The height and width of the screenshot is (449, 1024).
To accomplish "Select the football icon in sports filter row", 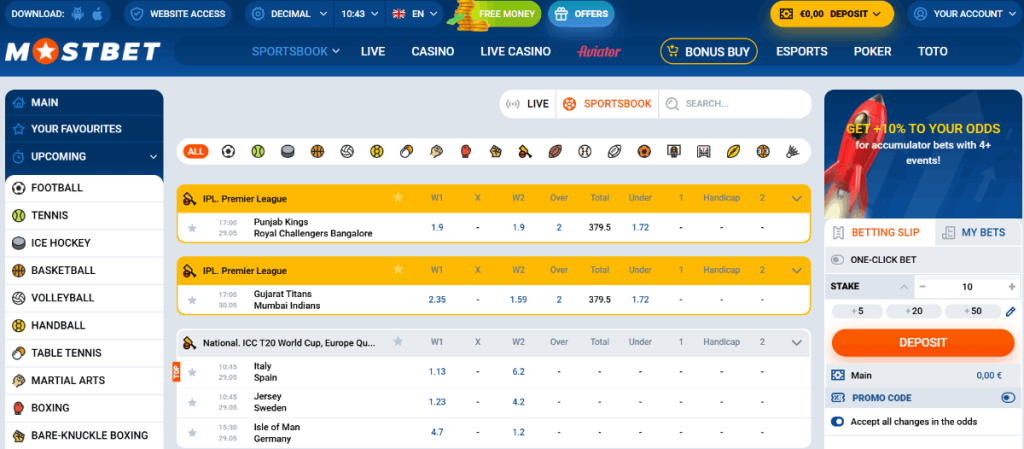I will 228,151.
